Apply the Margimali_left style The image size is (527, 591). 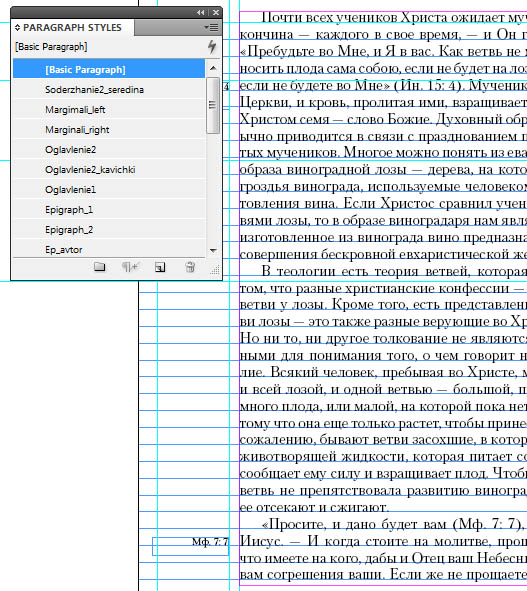109,109
